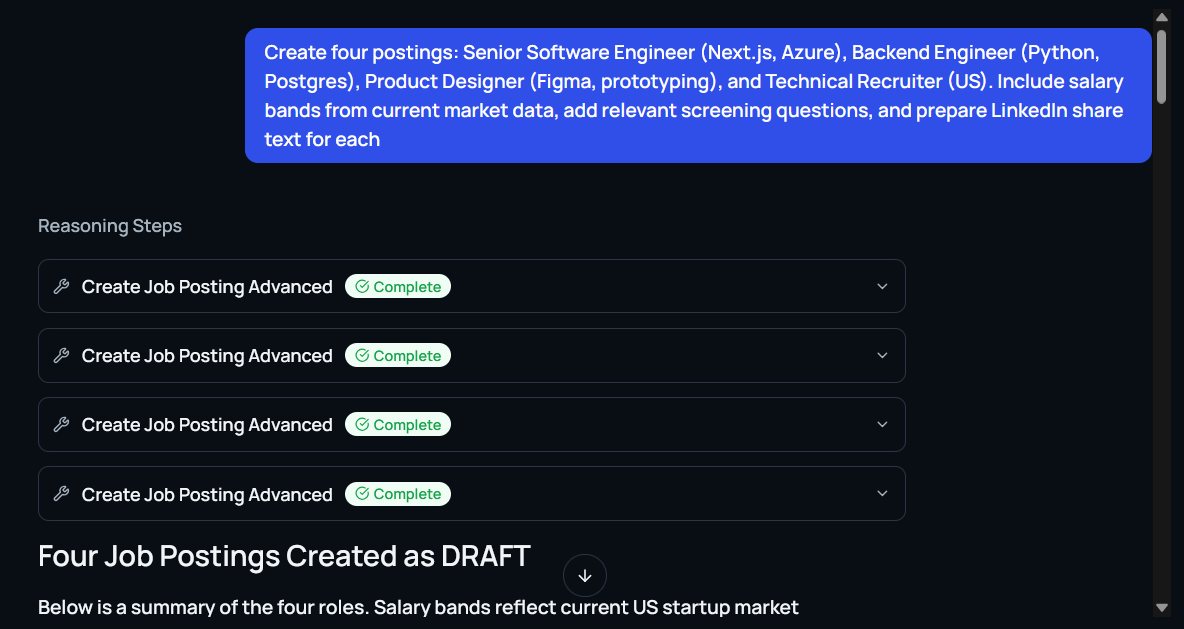
Task: Click the third step's Complete status badge
Action: 398,425
